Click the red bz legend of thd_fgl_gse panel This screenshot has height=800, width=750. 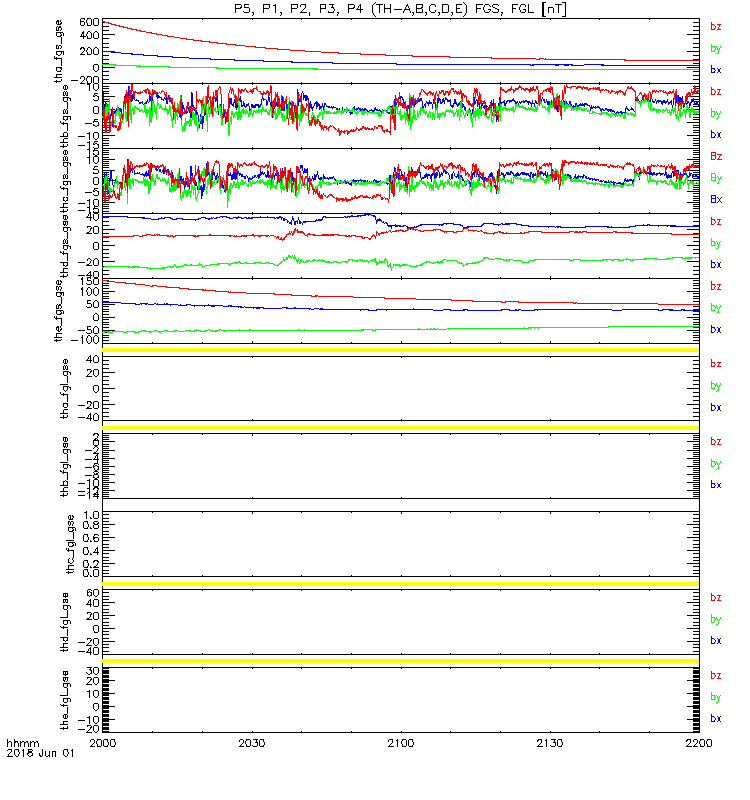(716, 597)
